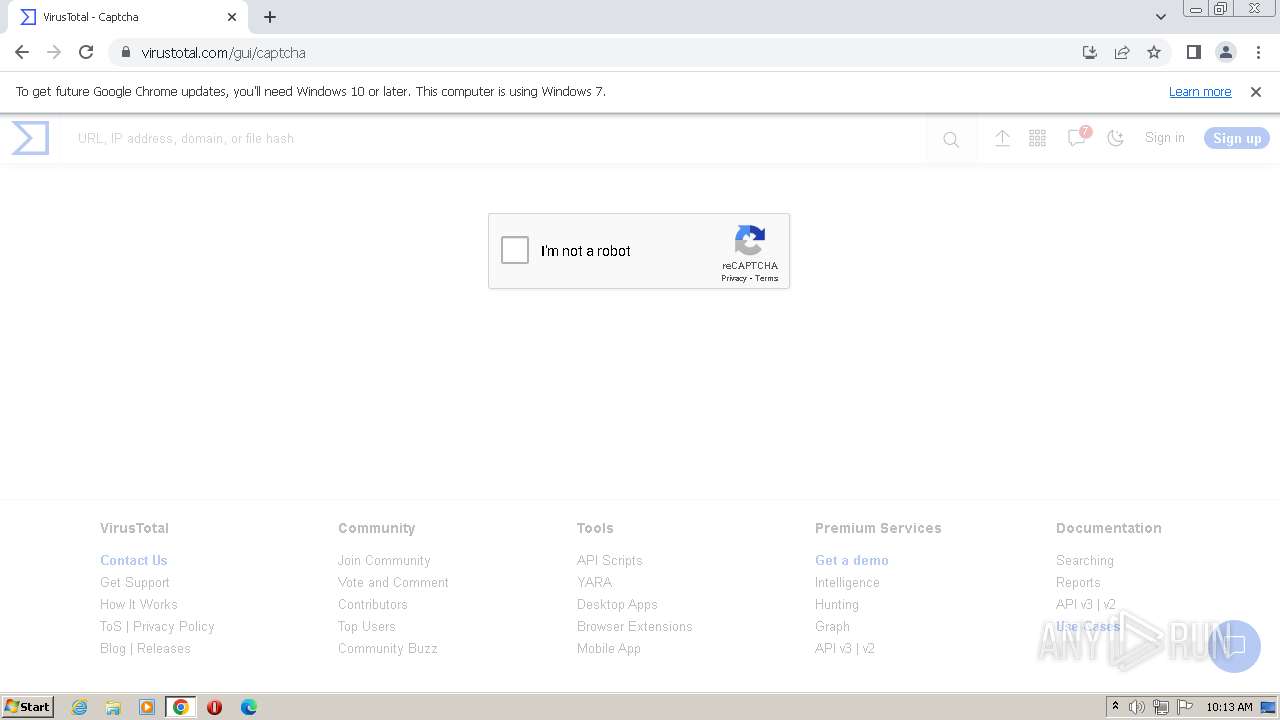The image size is (1280, 720).
Task: Open the Releases footer link
Action: click(x=164, y=648)
